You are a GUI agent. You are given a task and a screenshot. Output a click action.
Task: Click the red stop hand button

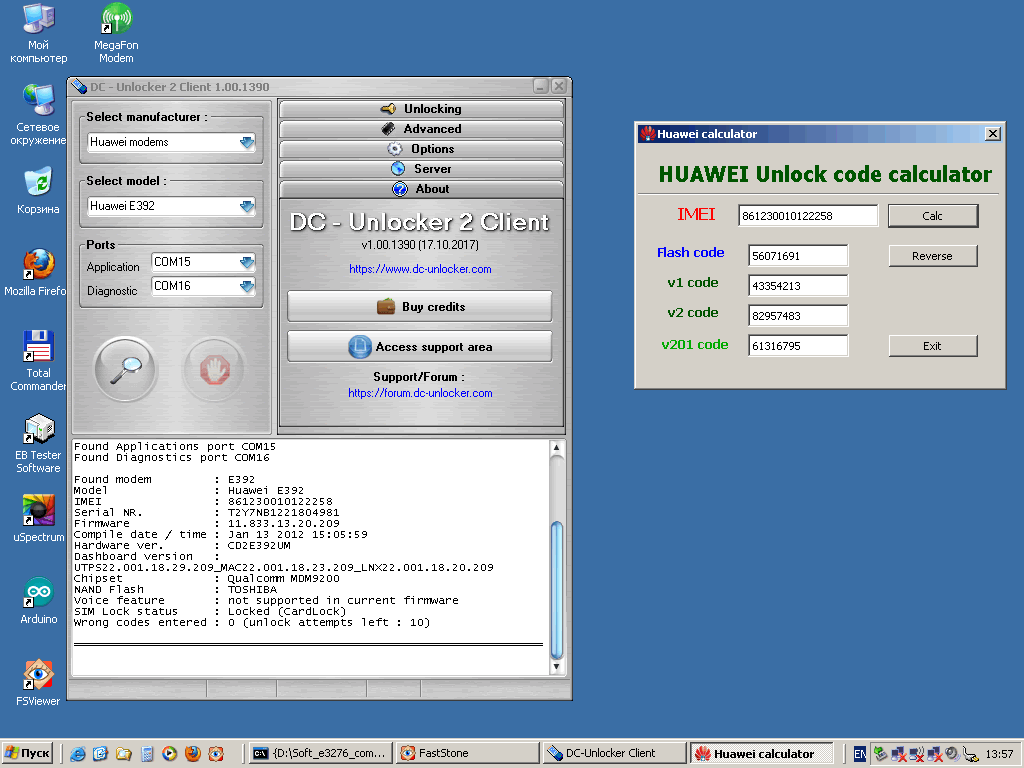click(x=214, y=370)
